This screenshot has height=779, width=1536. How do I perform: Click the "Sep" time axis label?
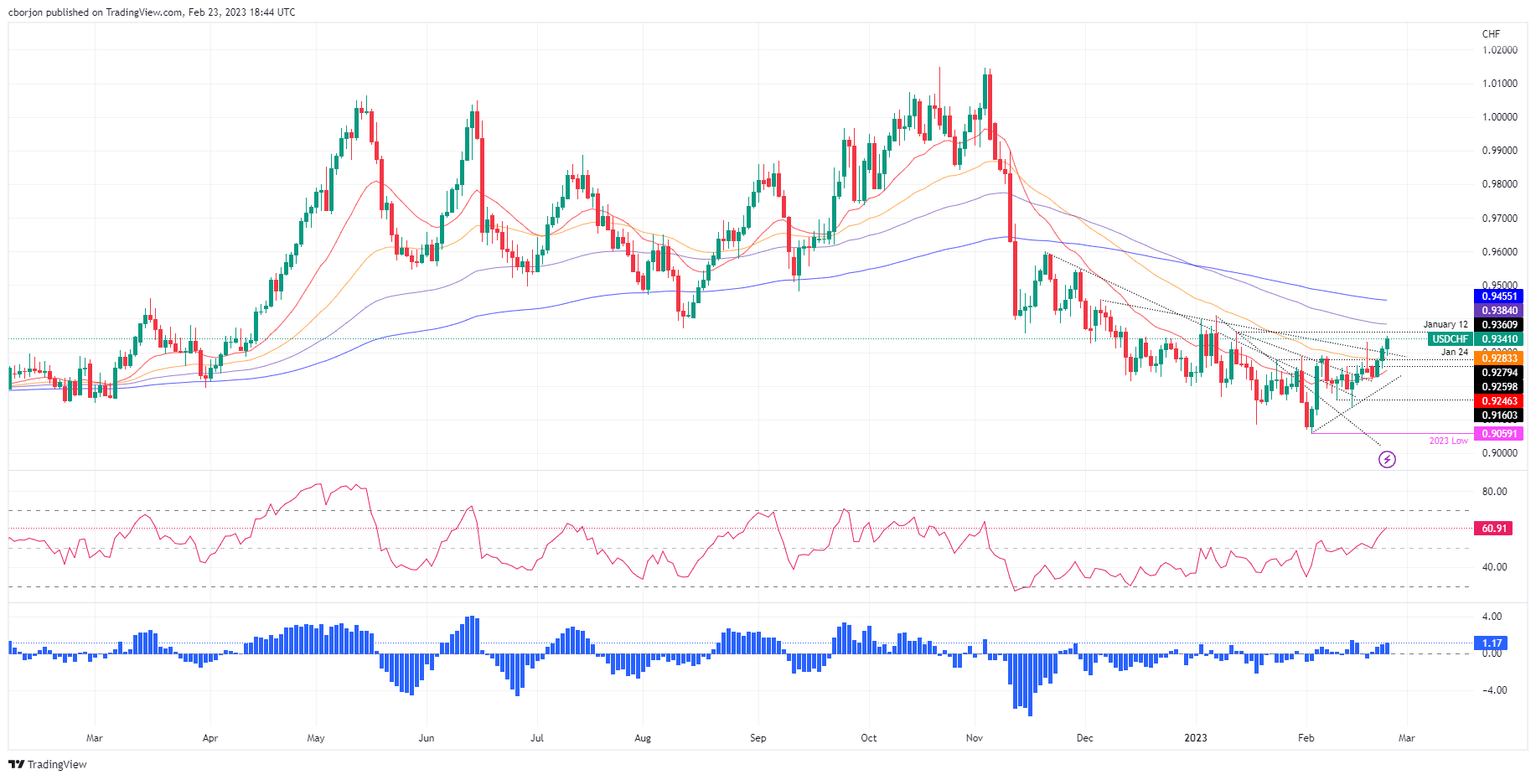[x=758, y=739]
